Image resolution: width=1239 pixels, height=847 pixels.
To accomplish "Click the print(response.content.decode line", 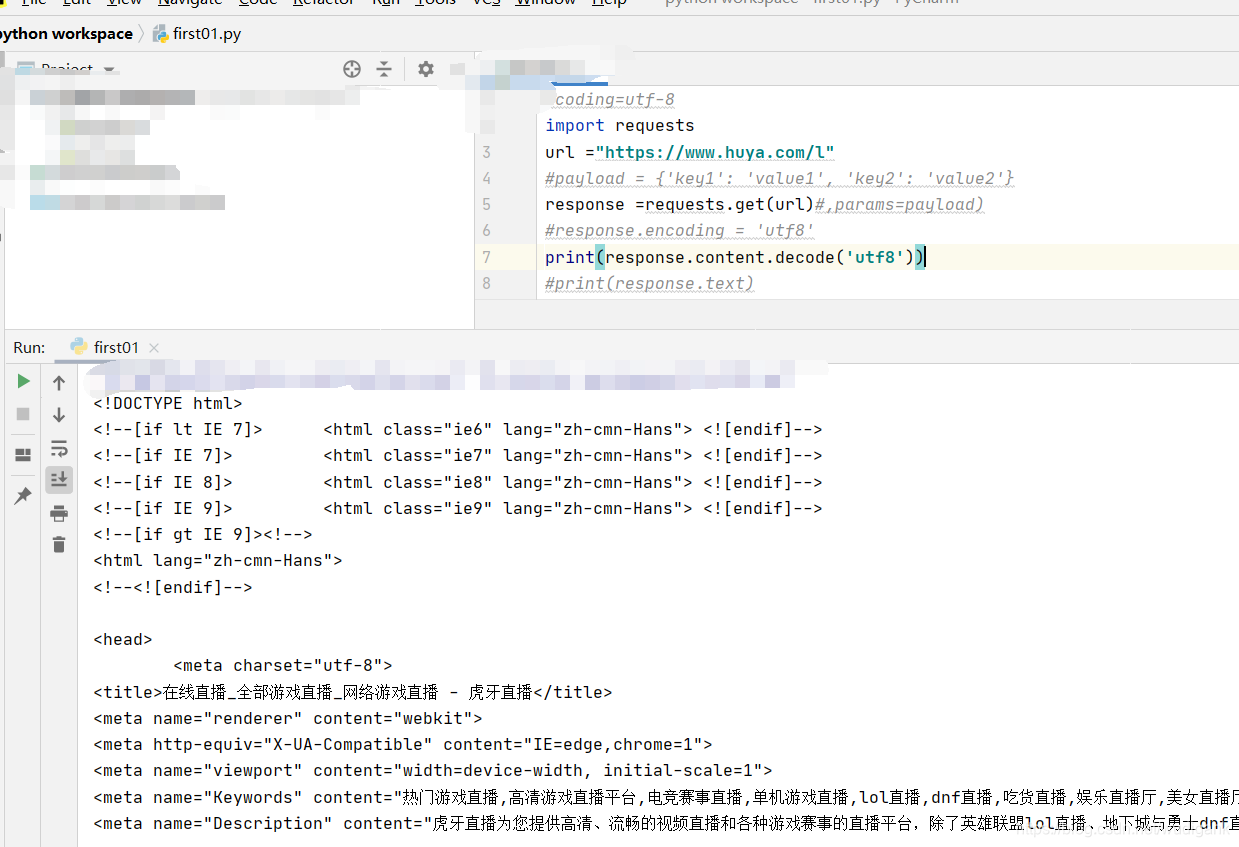I will (735, 257).
